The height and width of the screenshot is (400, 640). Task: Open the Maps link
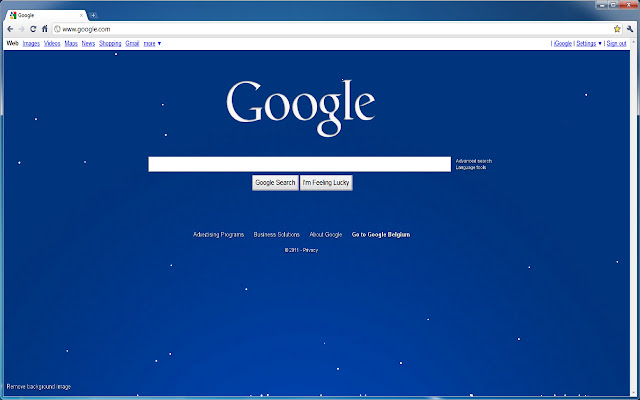click(71, 43)
